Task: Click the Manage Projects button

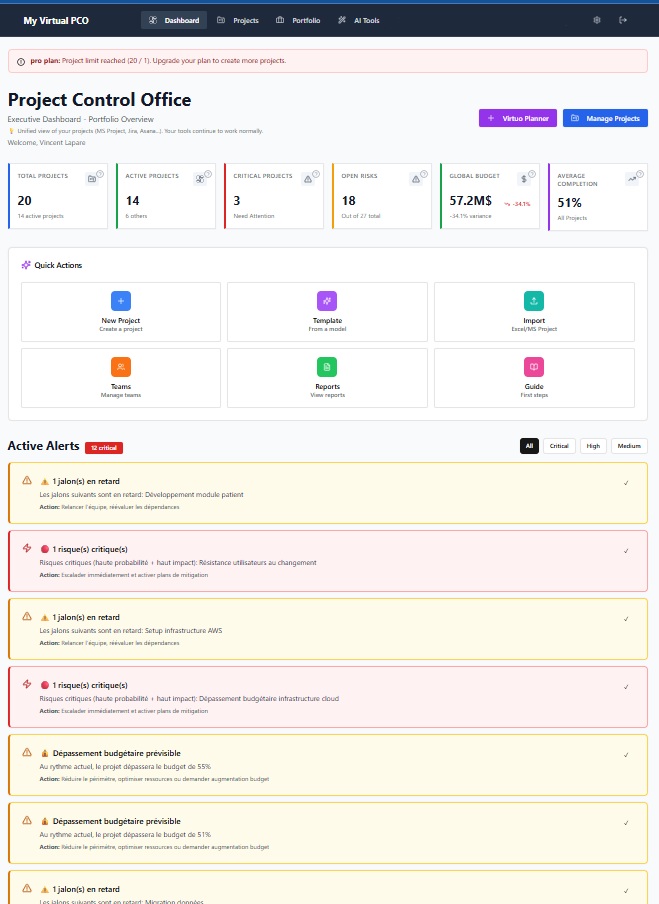Action: click(x=605, y=118)
